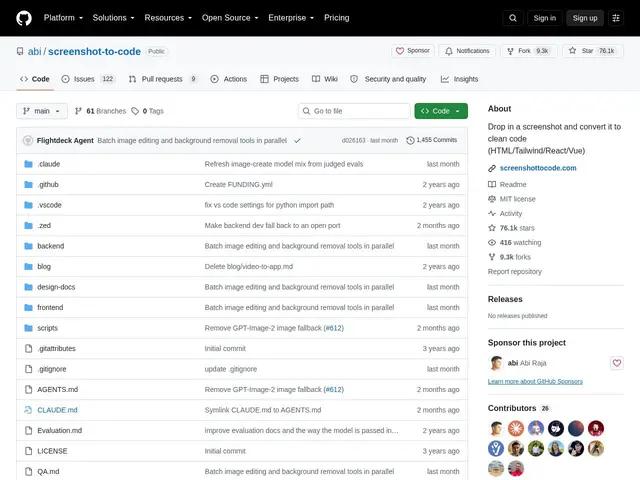This screenshot has height=480, width=640.
Task: Open the appearance settings icon beside Sign up
Action: tap(616, 18)
